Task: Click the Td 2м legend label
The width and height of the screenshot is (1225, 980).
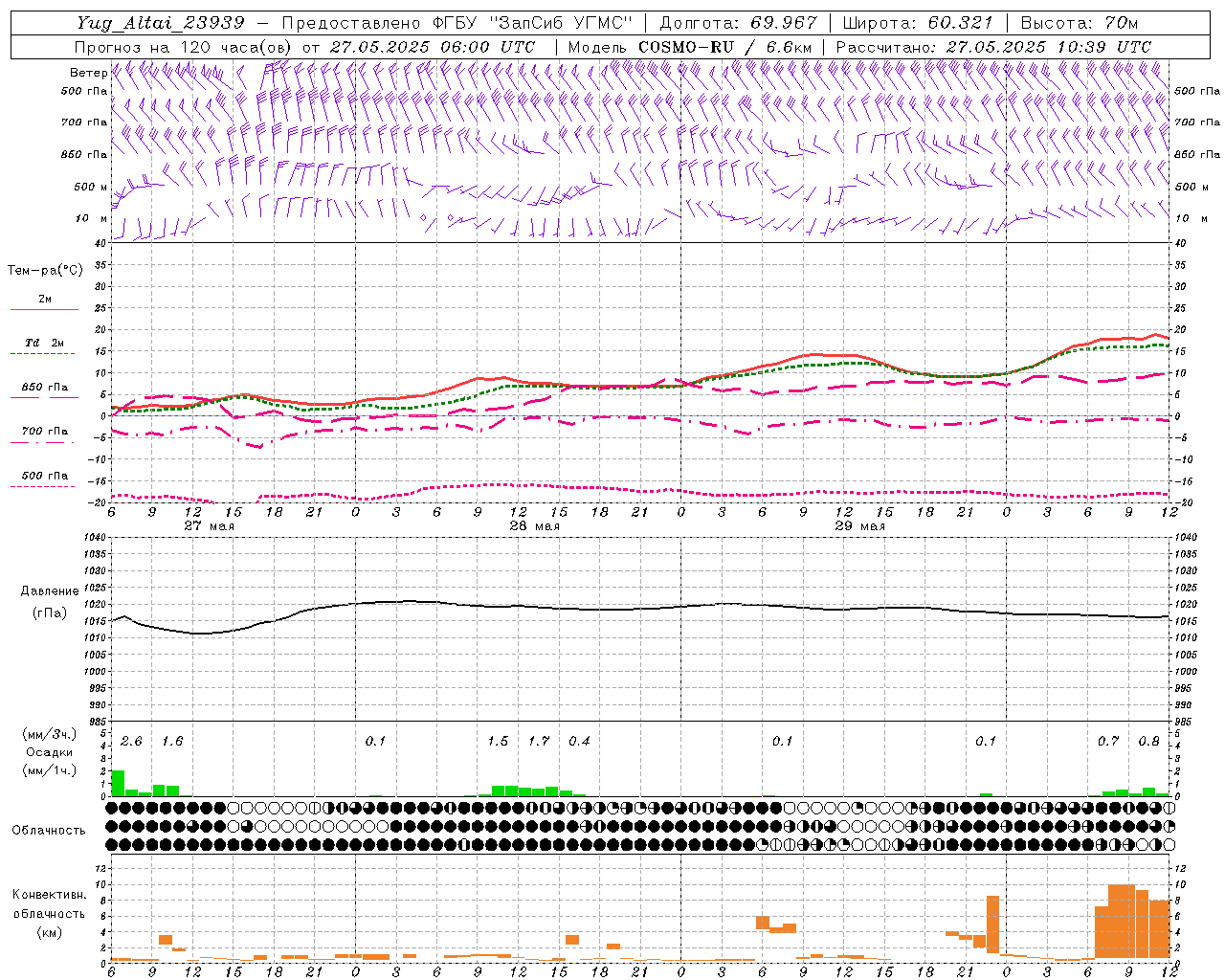Action: (44, 343)
